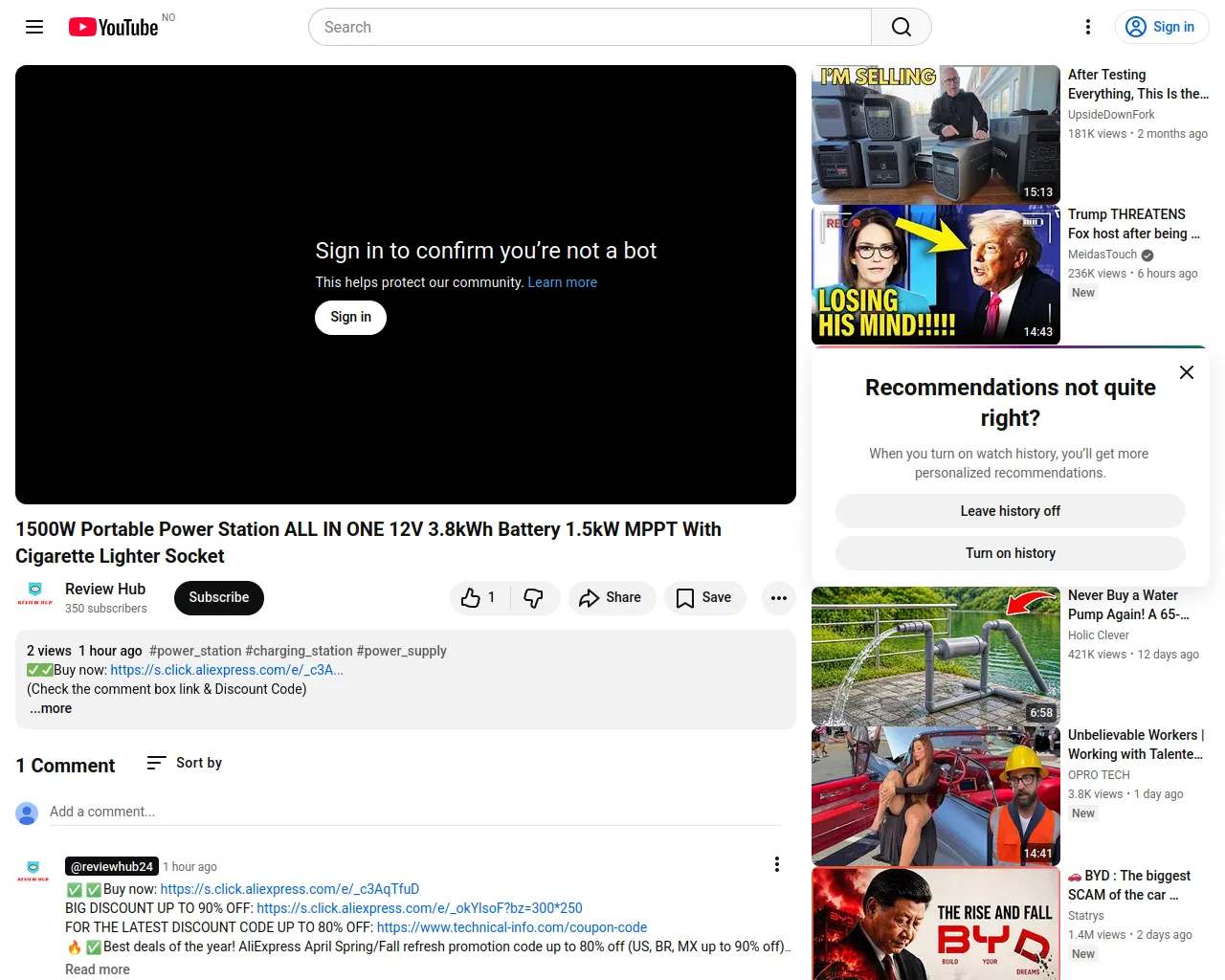Expand the comment with Read more

98,969
